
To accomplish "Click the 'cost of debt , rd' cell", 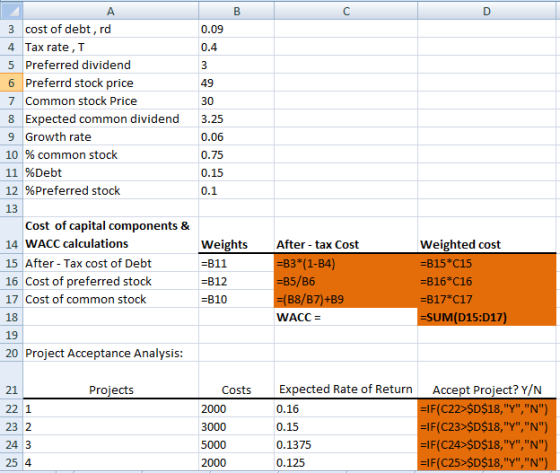I will 111,29.
